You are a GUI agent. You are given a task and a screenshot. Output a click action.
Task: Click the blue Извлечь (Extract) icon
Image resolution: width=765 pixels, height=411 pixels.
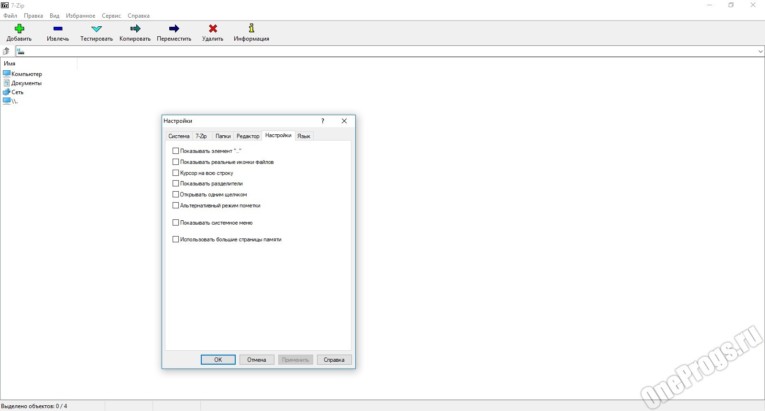[x=58, y=29]
